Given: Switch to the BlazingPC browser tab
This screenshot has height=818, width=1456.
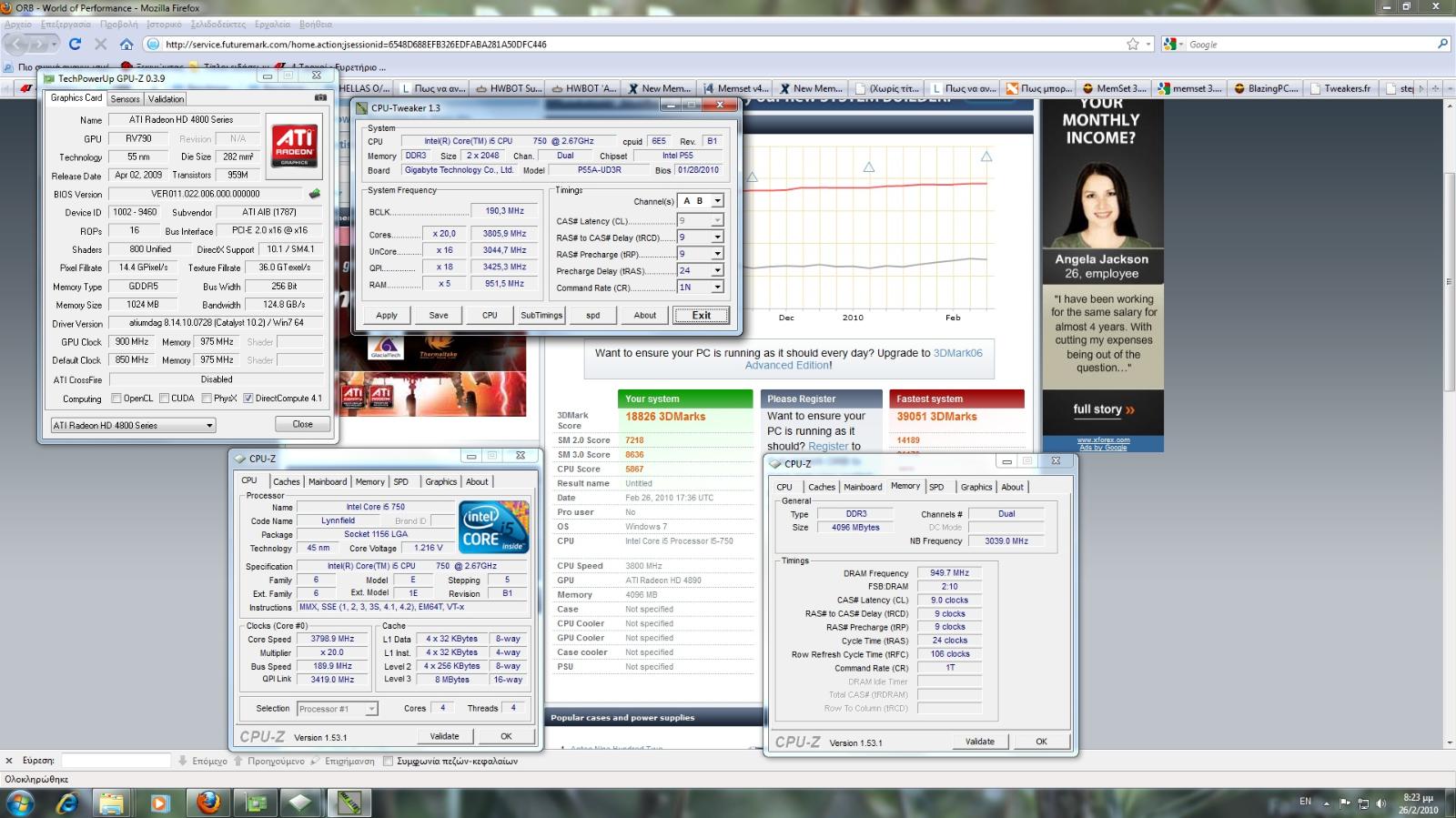Looking at the screenshot, I should (1267, 88).
